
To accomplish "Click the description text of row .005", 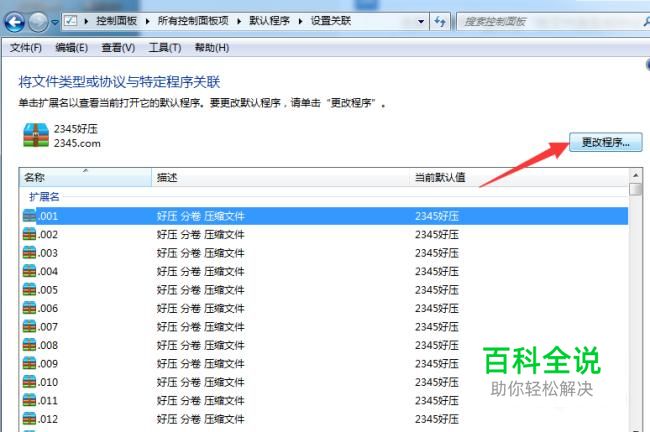I will coord(201,290).
